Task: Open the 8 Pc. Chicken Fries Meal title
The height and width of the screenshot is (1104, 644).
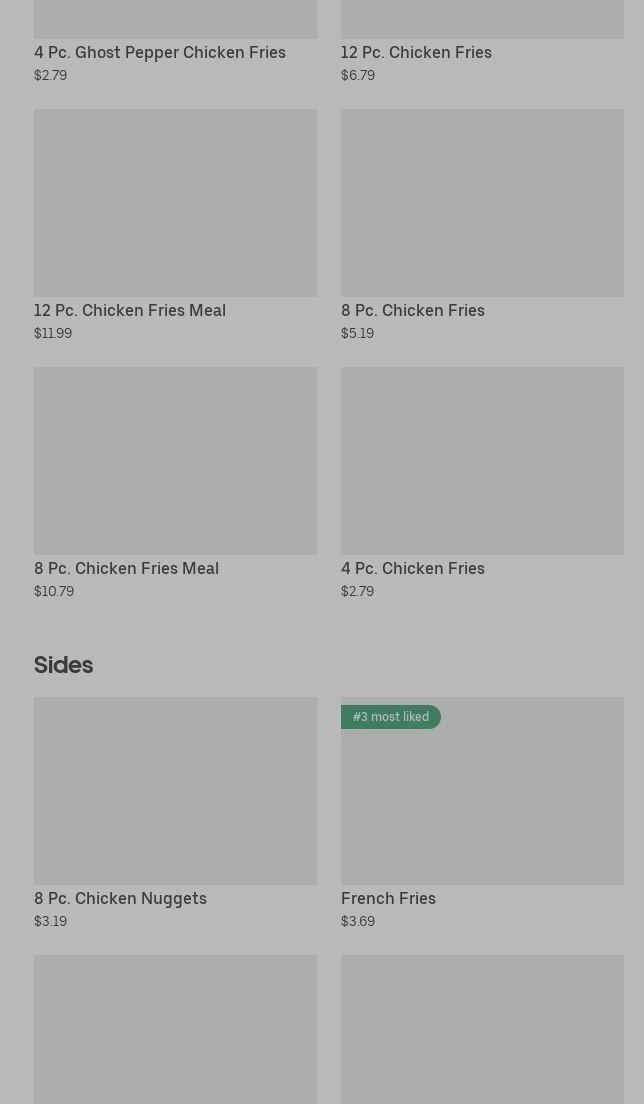Action: 126,568
